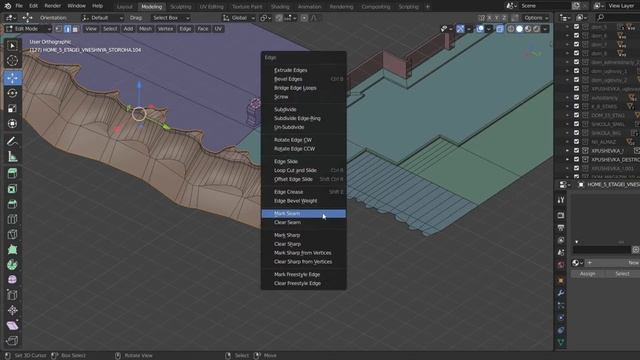The width and height of the screenshot is (640, 360).
Task: Uncheck SHKOLA_BIG collection checkbox
Action: pyautogui.click(x=576, y=133)
